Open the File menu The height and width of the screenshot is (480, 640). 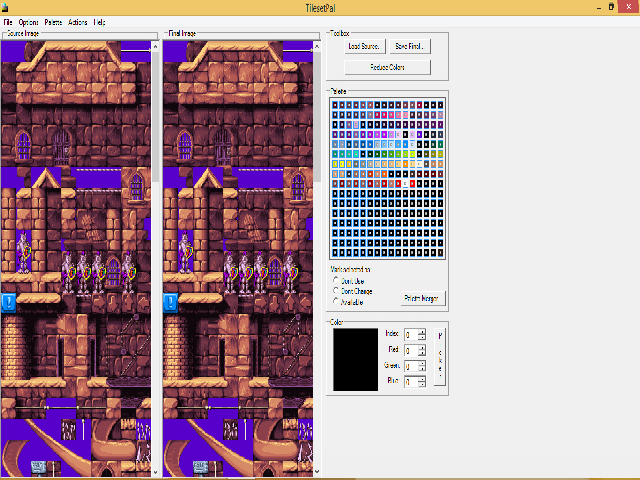tap(8, 22)
